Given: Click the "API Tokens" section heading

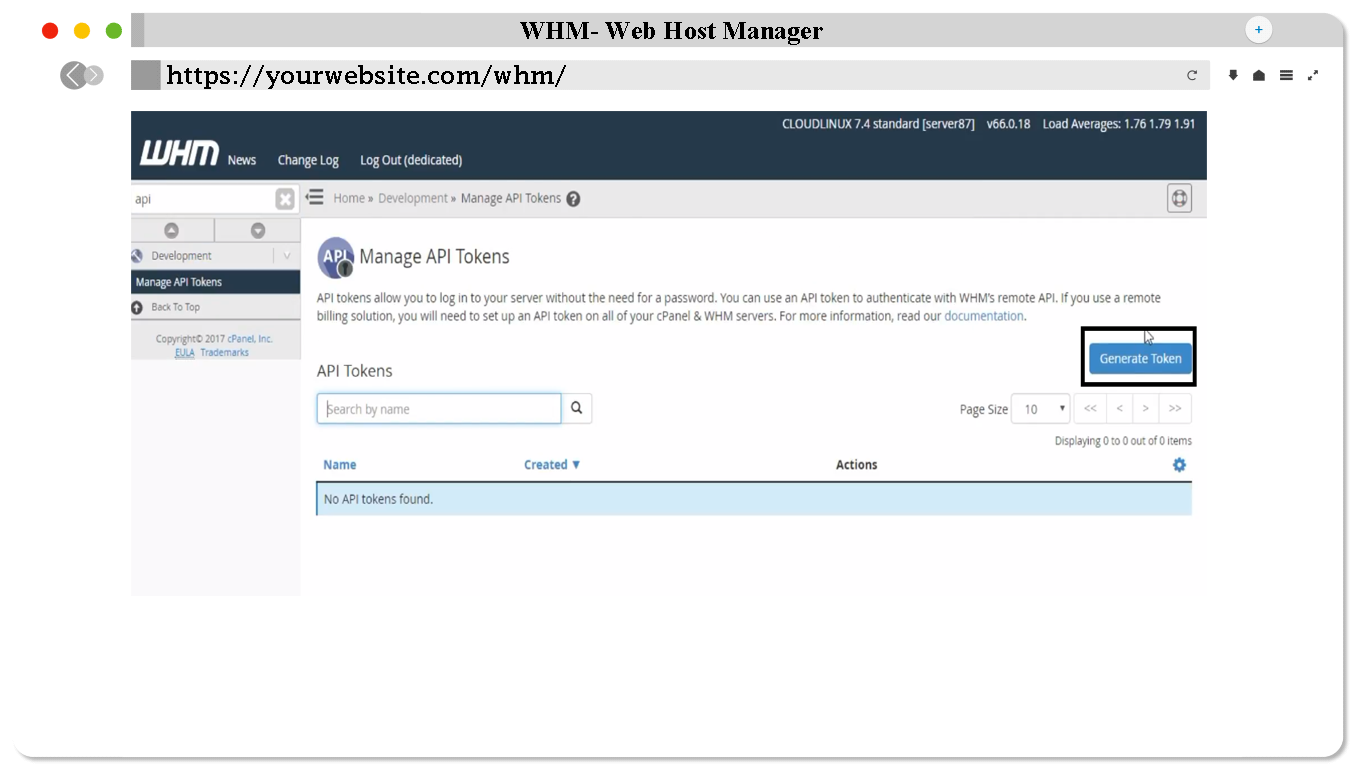Looking at the screenshot, I should pyautogui.click(x=355, y=371).
